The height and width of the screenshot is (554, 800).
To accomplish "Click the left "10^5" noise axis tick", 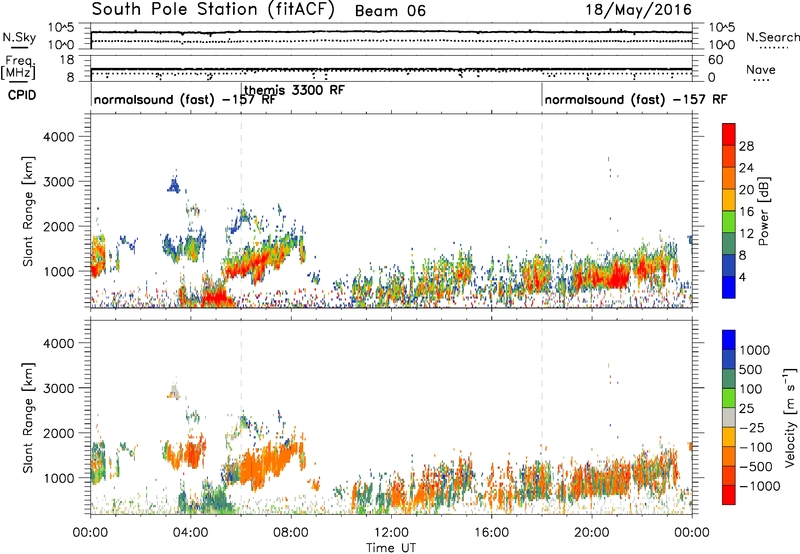I will pyautogui.click(x=61, y=28).
